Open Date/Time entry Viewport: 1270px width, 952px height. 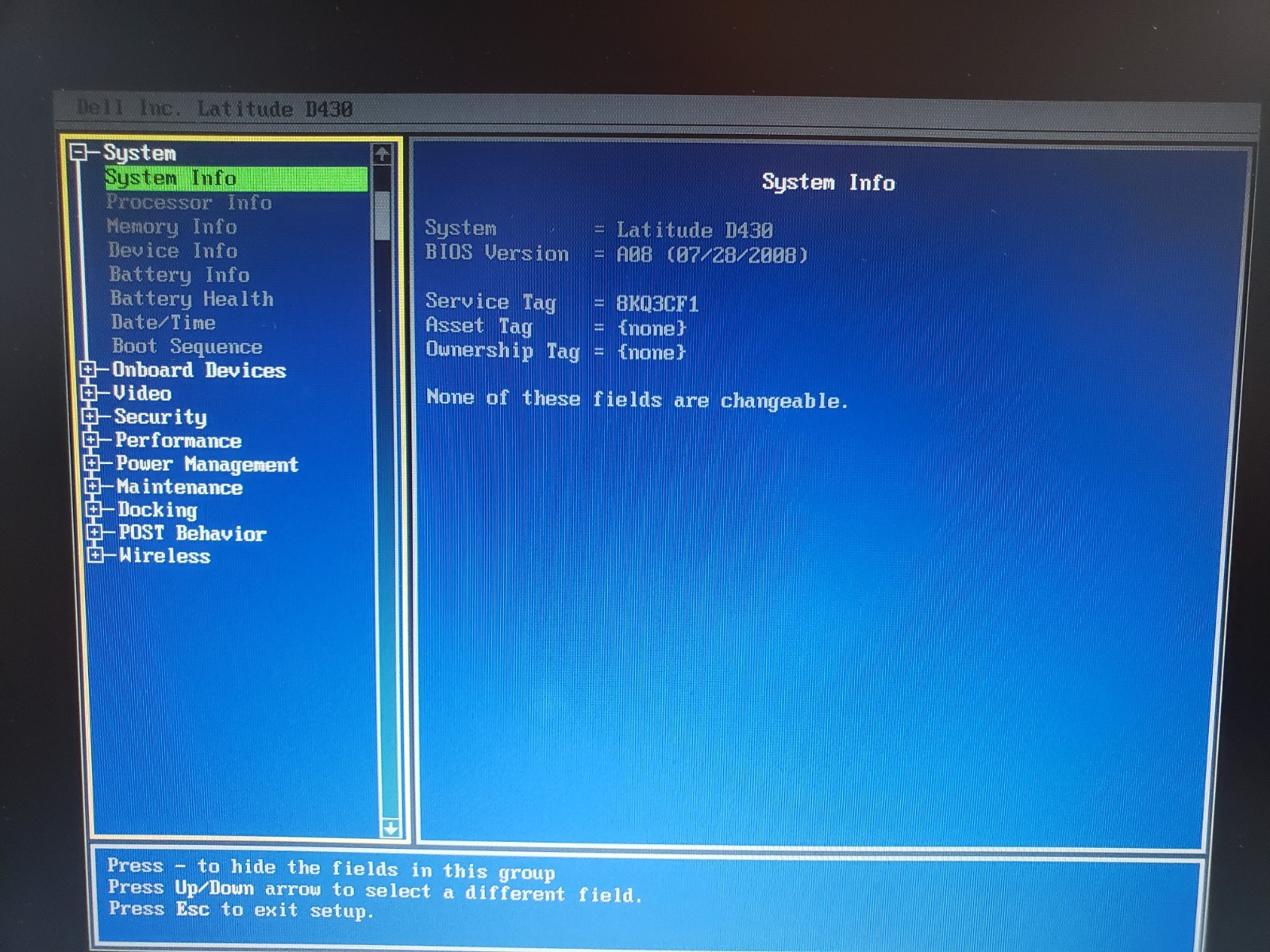164,323
